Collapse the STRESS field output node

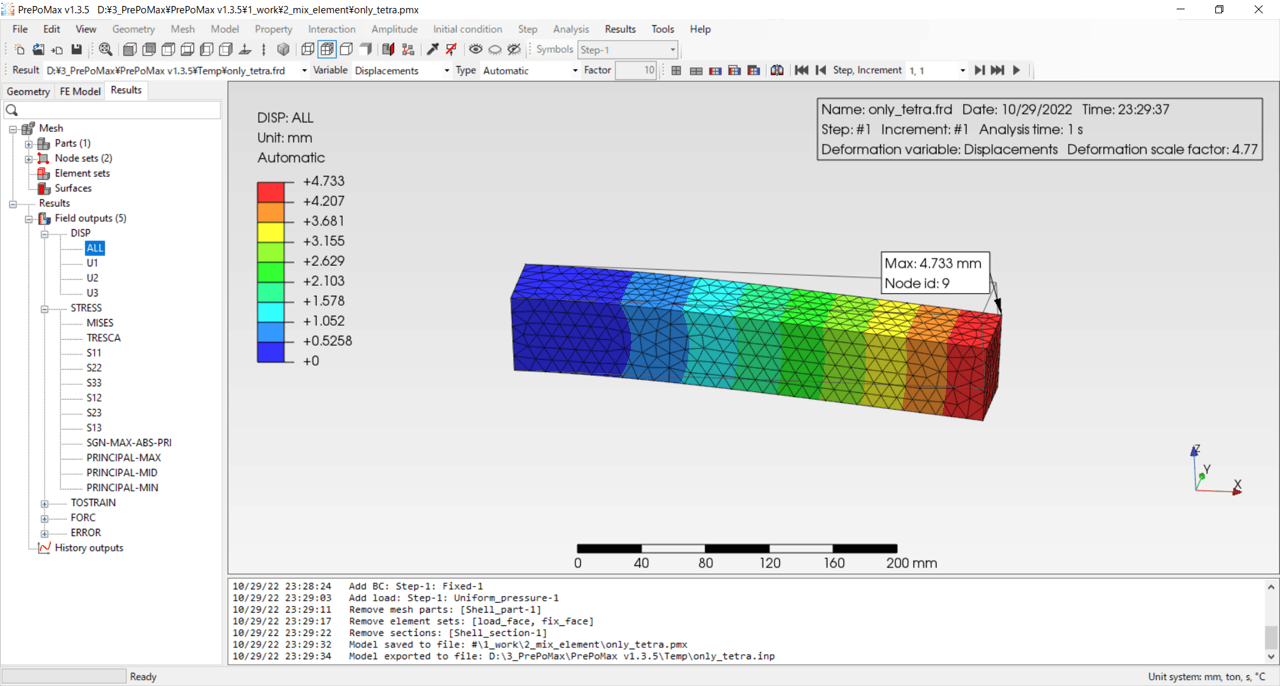coord(45,309)
